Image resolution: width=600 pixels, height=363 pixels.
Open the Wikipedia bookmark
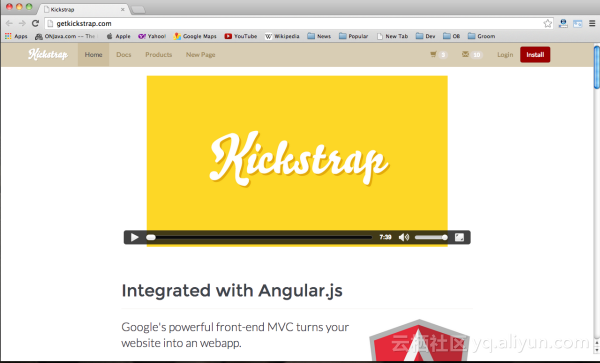282,36
